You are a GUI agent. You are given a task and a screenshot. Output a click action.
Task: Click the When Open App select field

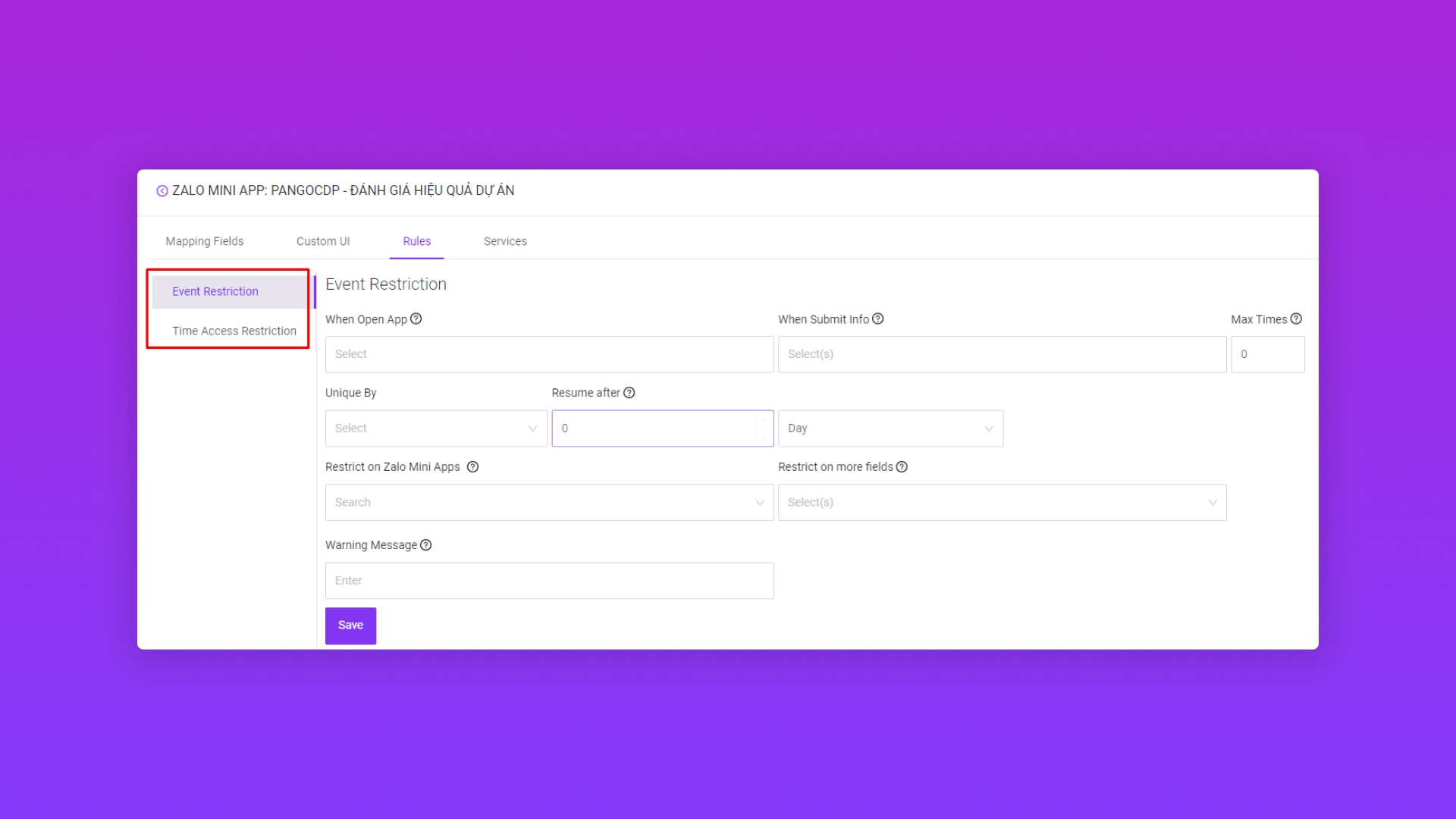point(549,354)
